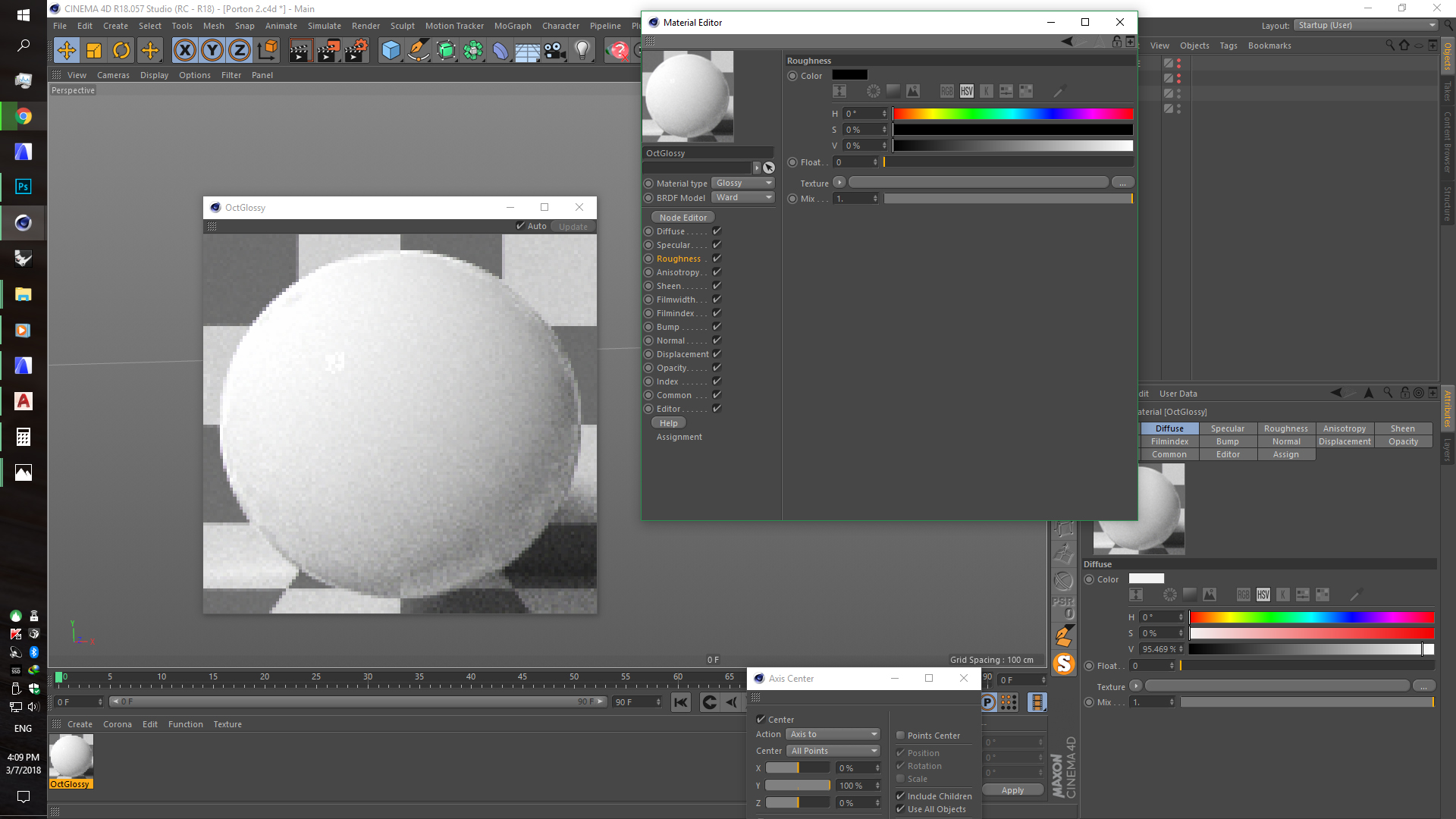Open the Deformer objects icon
1456x819 pixels.
pos(500,51)
